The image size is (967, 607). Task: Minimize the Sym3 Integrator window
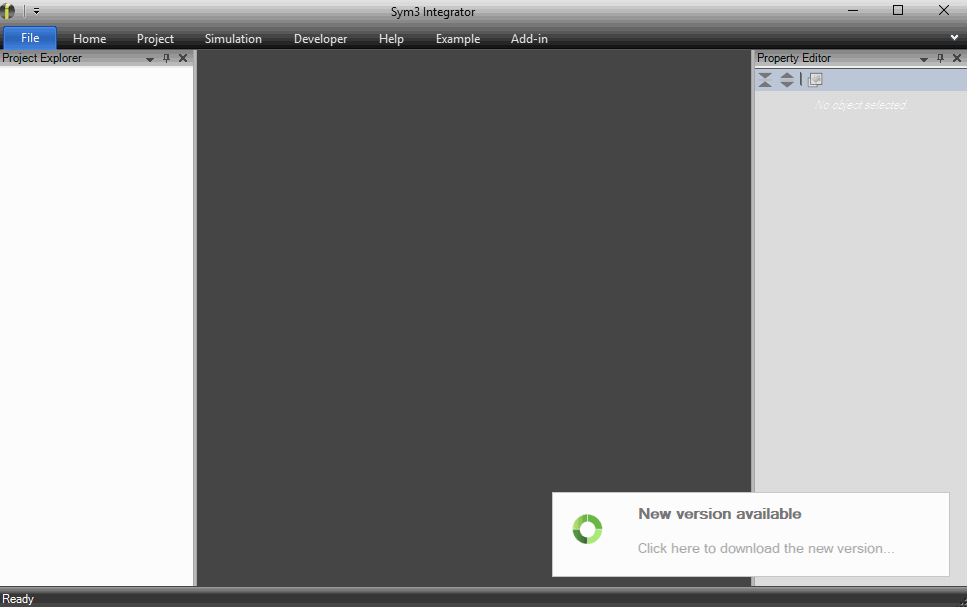[x=853, y=10]
